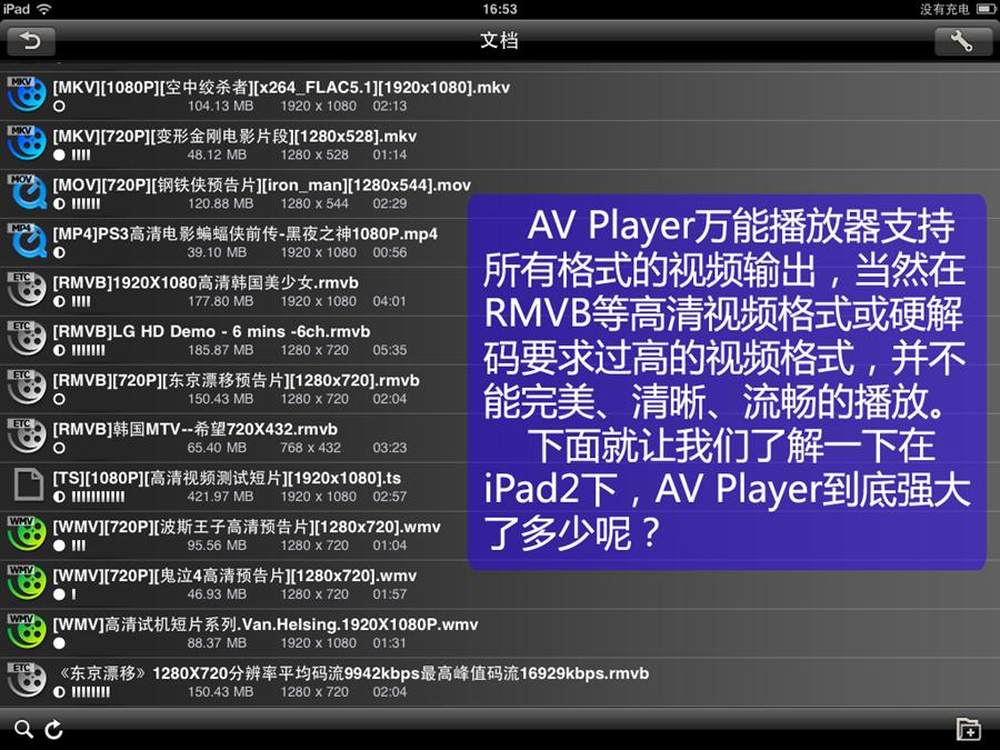1000x750 pixels.
Task: Open 《东京漂移》1280X720分辨率 rmvb file name
Action: (x=353, y=673)
